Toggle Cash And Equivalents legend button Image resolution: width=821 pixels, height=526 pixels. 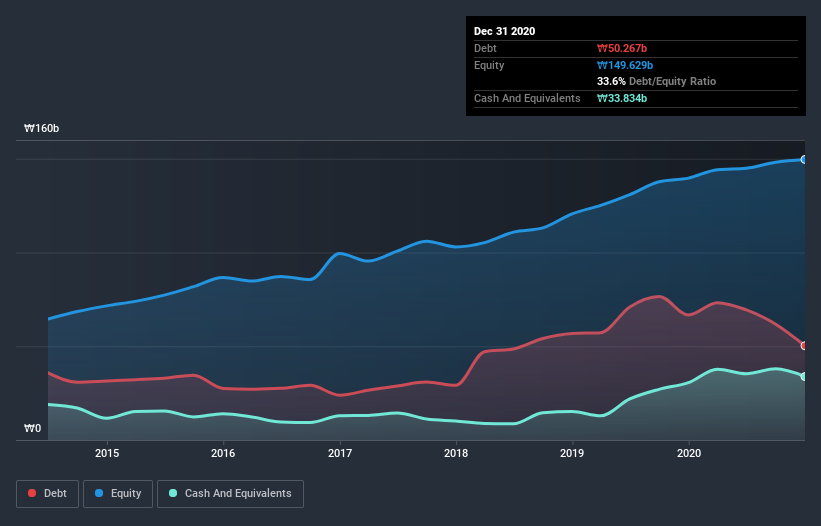(x=230, y=494)
